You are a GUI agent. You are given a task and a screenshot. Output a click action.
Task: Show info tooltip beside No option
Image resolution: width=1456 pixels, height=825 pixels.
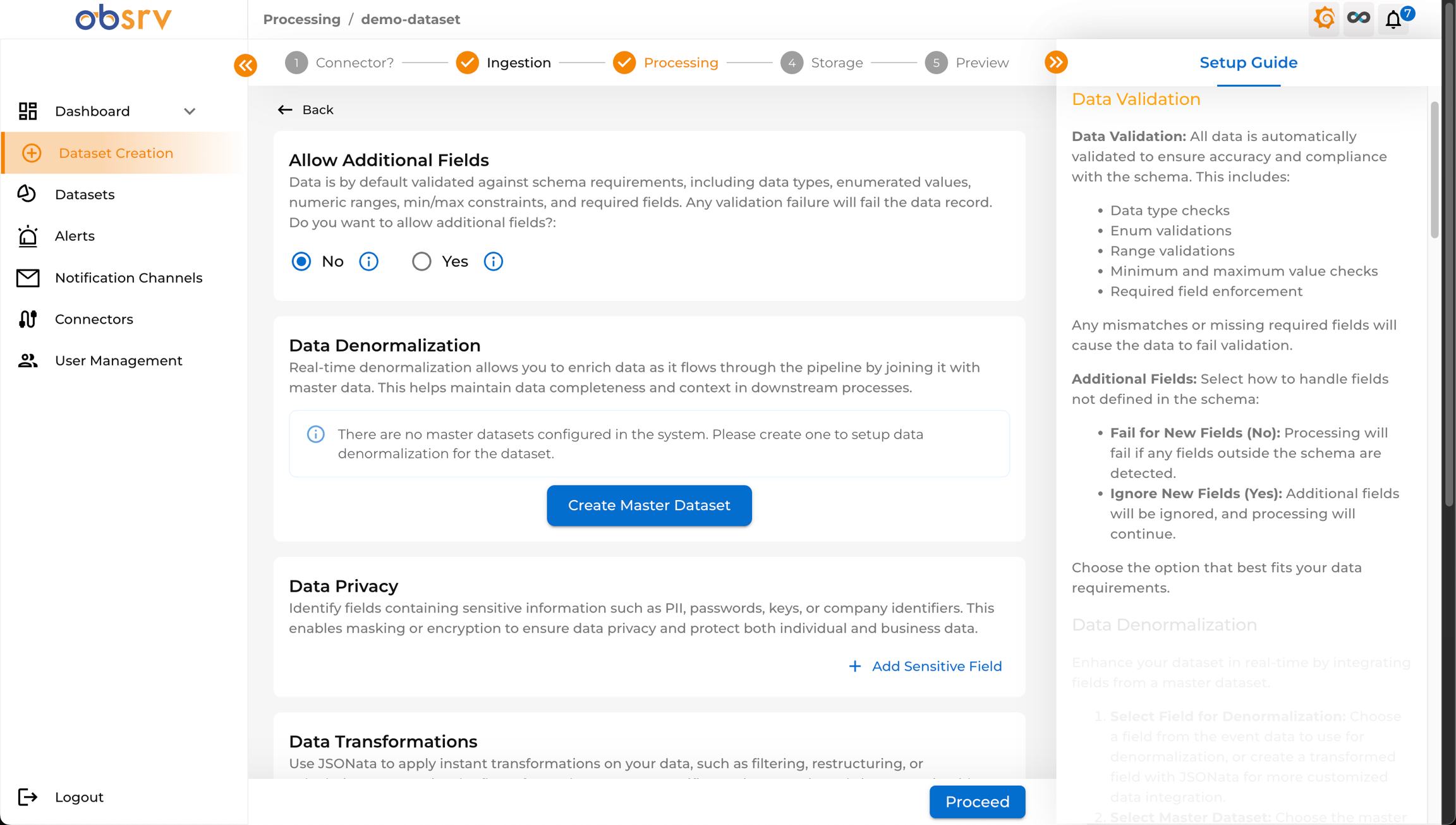pos(369,261)
